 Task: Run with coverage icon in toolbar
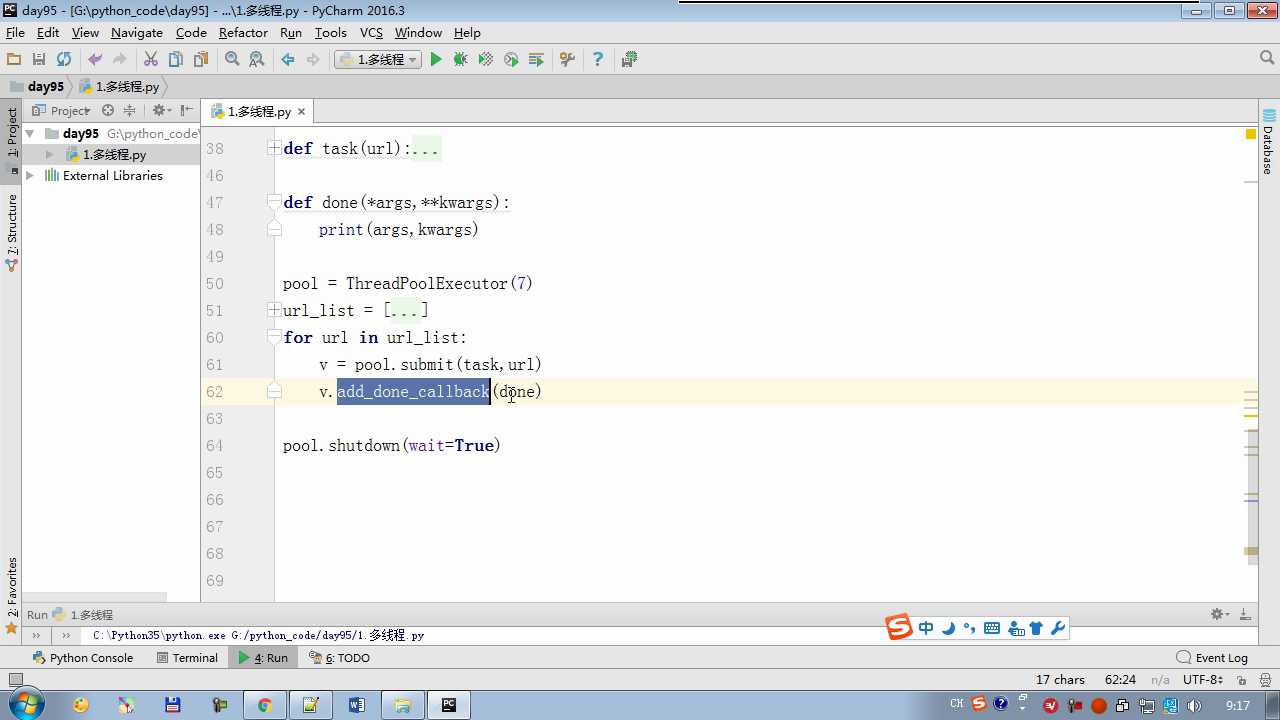pyautogui.click(x=486, y=60)
